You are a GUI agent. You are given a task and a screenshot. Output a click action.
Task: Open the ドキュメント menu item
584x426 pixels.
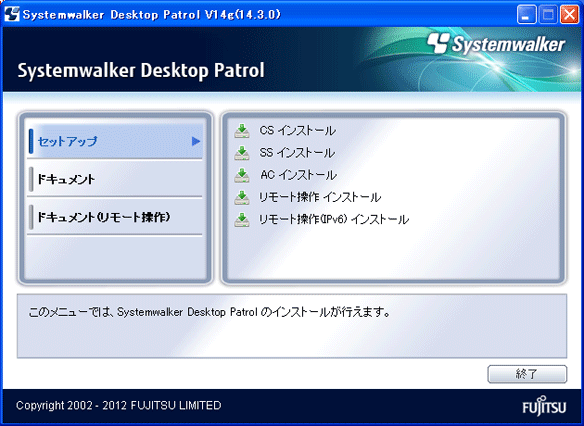point(115,179)
